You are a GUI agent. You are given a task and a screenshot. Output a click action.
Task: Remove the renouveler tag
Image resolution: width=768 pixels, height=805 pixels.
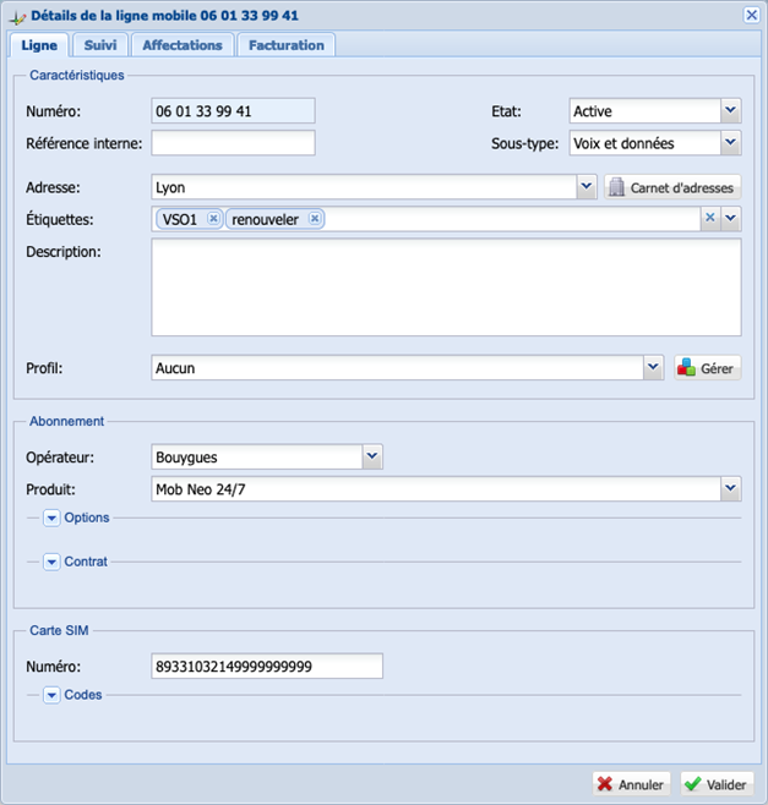pos(315,219)
